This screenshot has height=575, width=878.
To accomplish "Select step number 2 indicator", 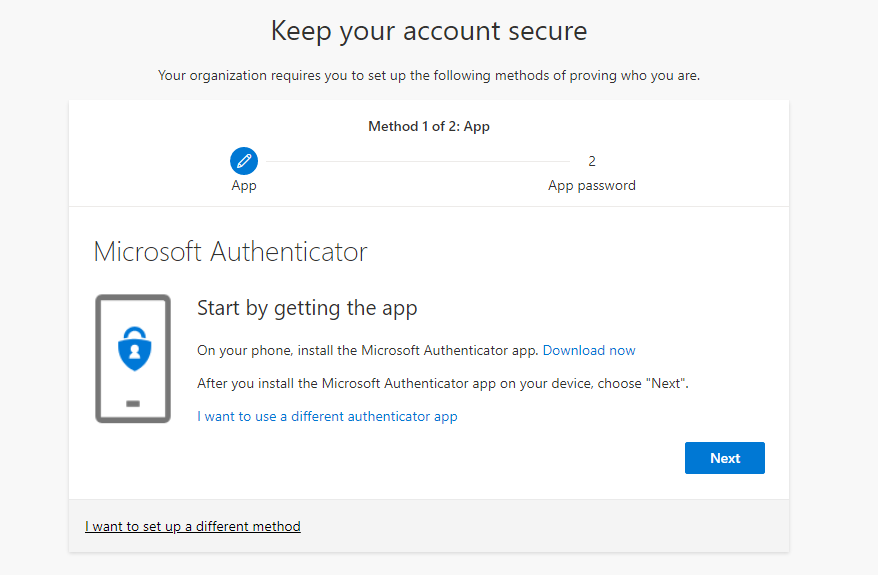I will coord(591,161).
